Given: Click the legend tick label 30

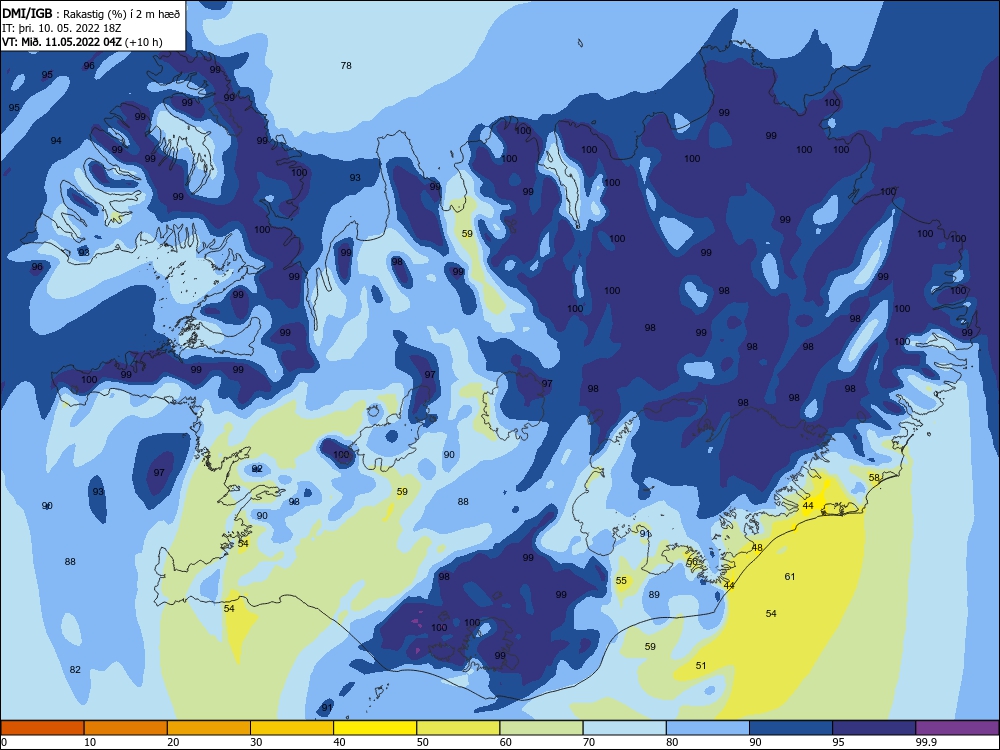Looking at the screenshot, I should pyautogui.click(x=256, y=742).
